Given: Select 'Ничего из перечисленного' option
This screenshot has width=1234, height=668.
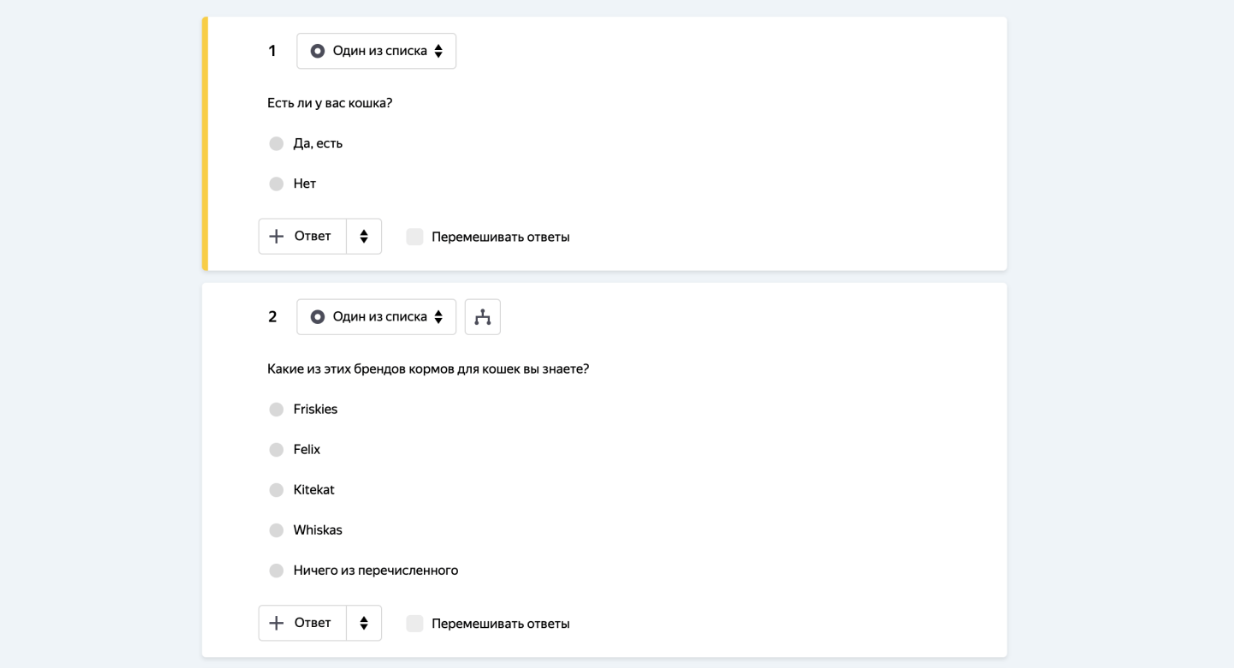Looking at the screenshot, I should point(277,571).
